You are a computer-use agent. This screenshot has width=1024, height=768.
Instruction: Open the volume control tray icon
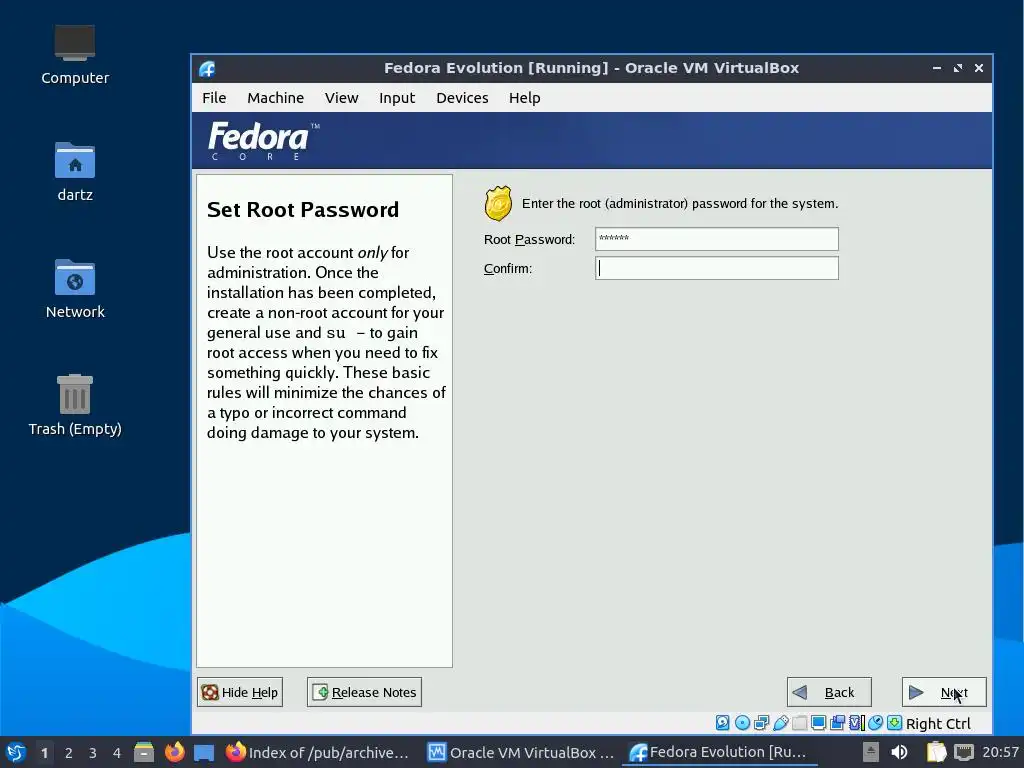point(899,752)
